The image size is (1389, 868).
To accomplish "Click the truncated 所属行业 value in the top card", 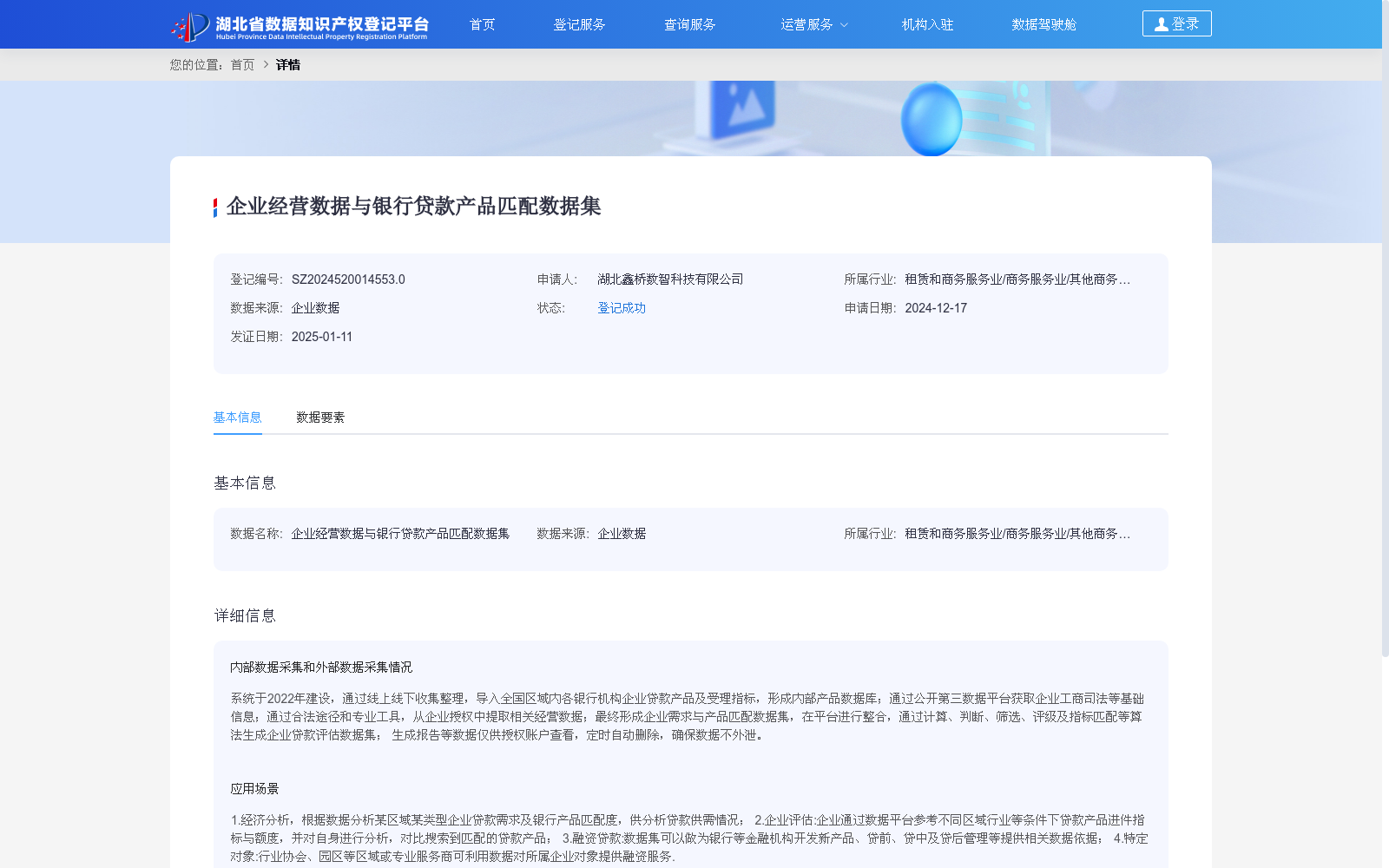I will (1017, 279).
